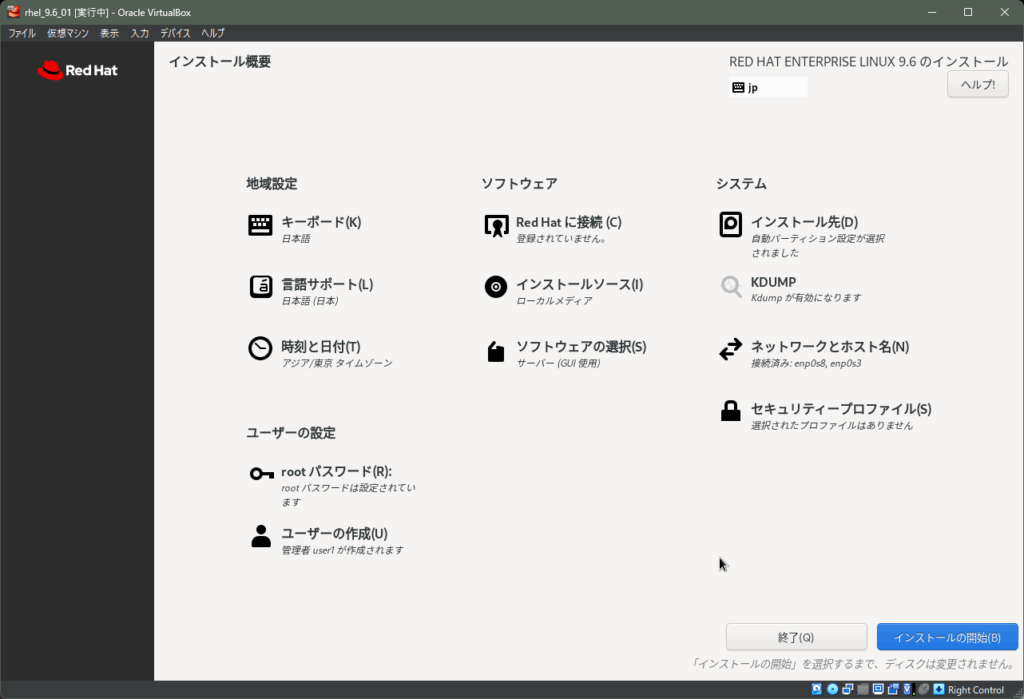Viewport: 1024px width, 699px height.
Task: Open the ヘルプ menu in VirtualBox
Action: click(x=212, y=33)
